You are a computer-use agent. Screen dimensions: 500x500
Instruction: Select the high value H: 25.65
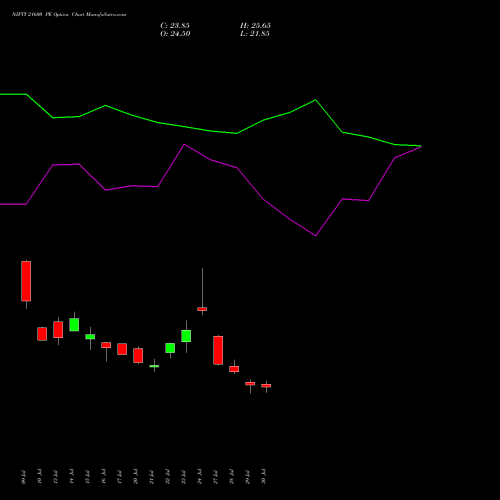pos(255,26)
